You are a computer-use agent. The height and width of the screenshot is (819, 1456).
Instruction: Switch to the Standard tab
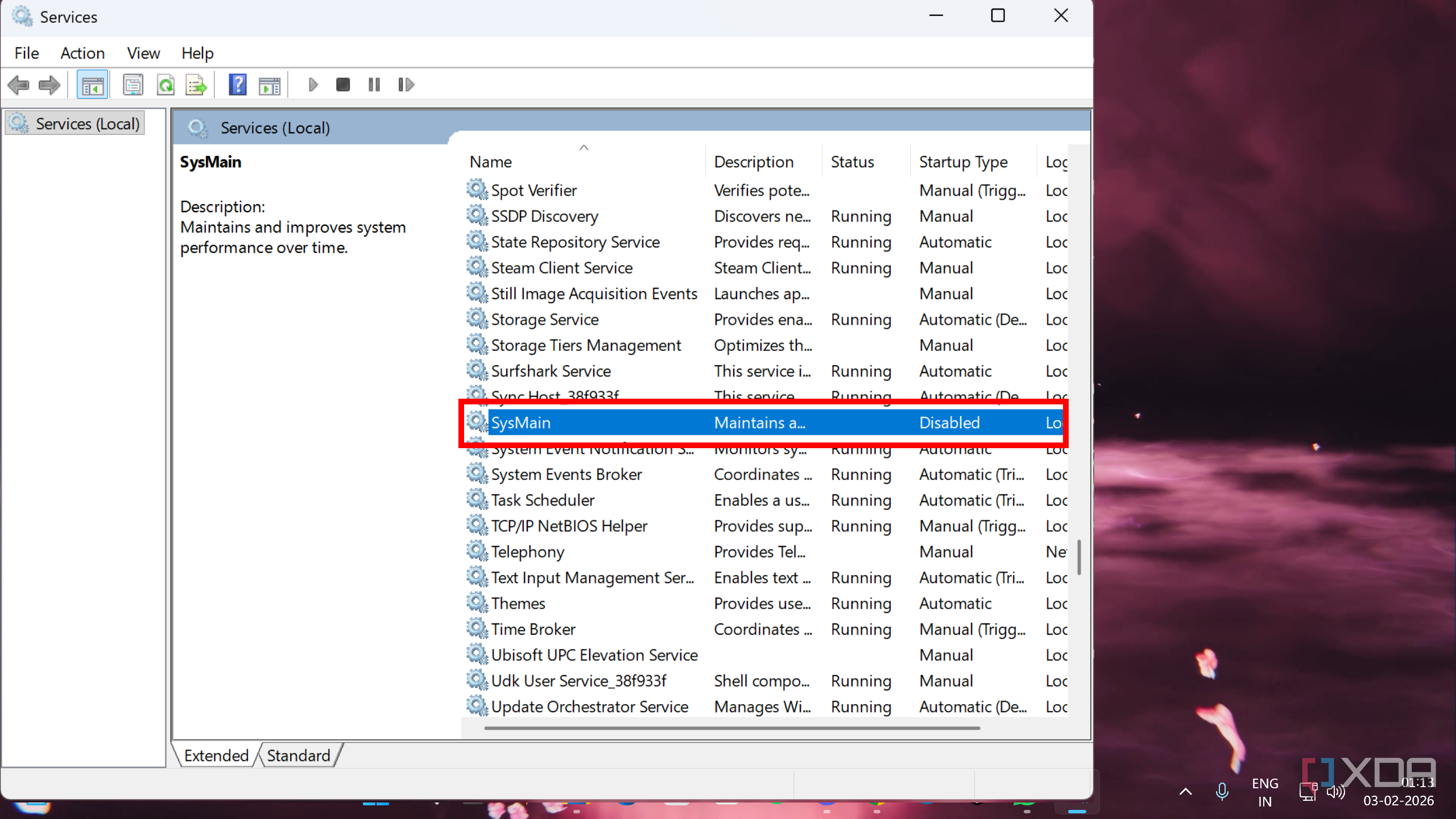(x=298, y=755)
